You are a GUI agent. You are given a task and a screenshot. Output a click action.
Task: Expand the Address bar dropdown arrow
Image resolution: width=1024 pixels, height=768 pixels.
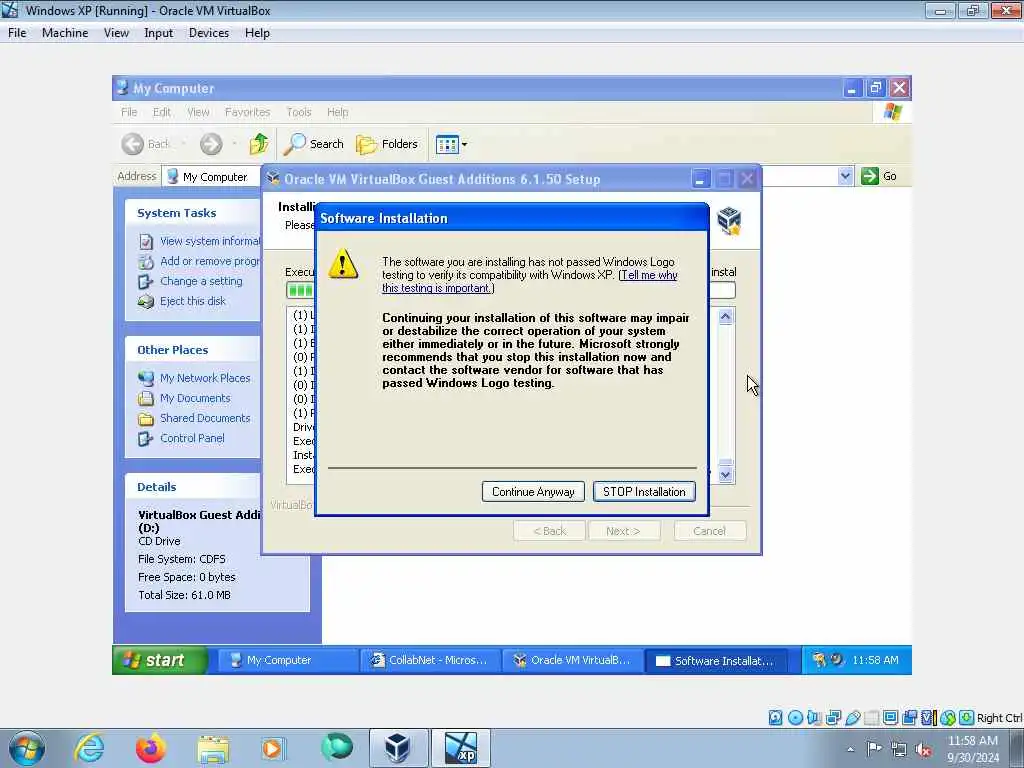click(x=845, y=176)
